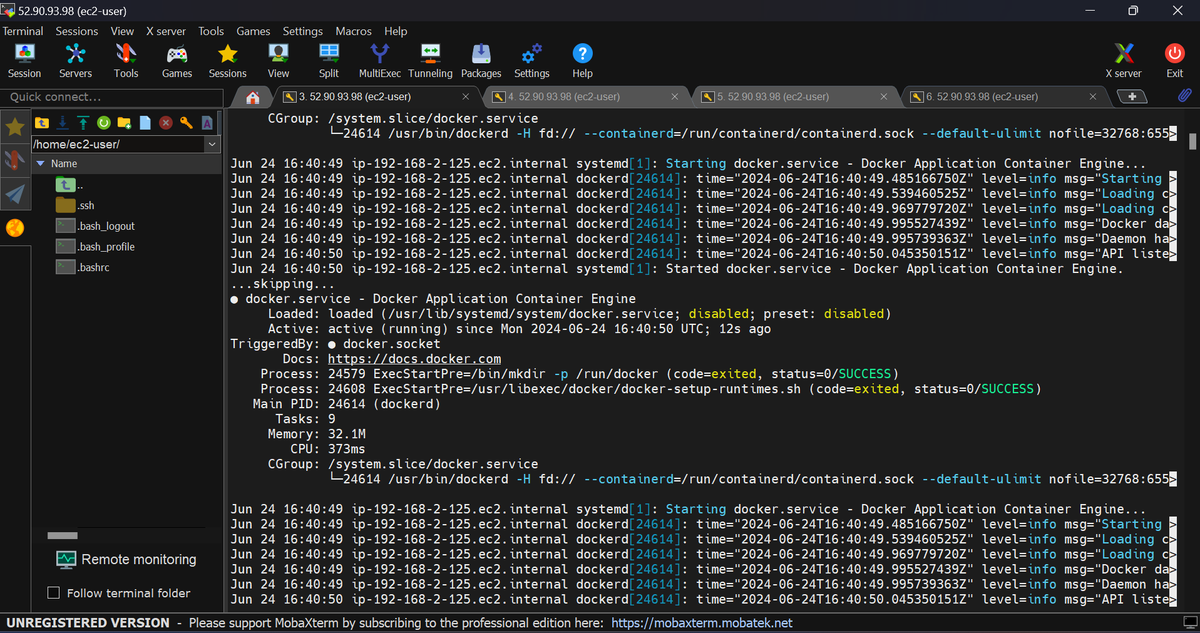Click the purple A file icon in SFTP toolbar
The image size is (1200, 633).
point(207,123)
